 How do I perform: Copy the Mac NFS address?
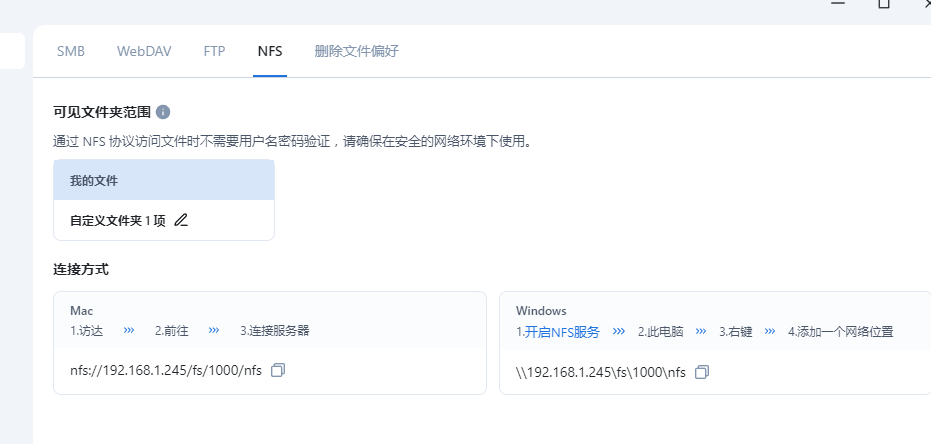point(278,370)
